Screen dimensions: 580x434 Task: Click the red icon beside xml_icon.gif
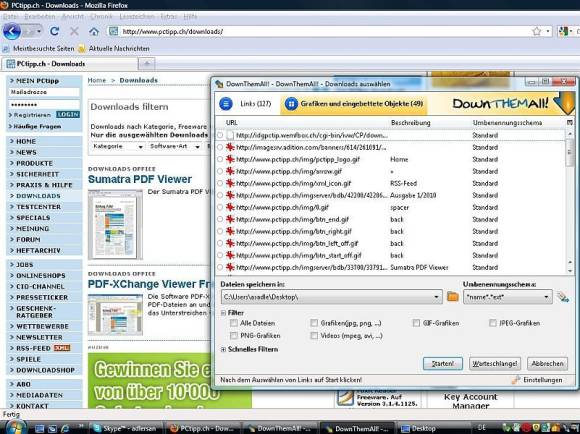coord(230,183)
